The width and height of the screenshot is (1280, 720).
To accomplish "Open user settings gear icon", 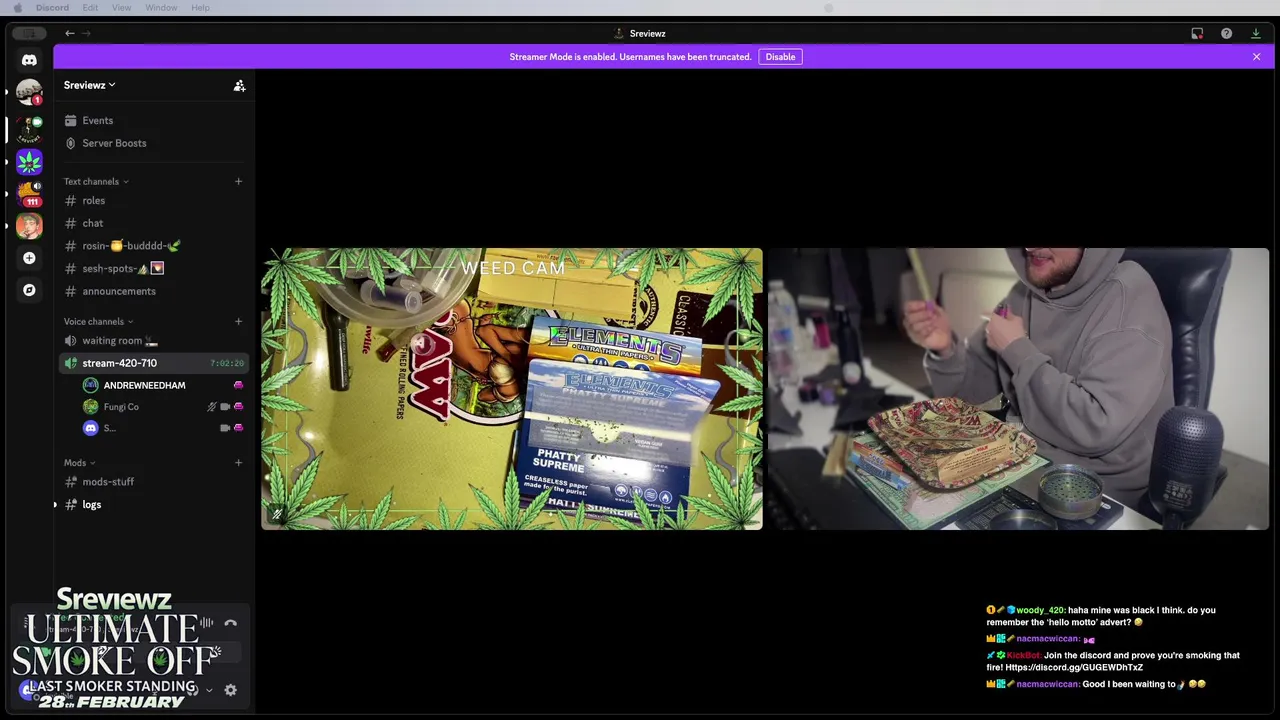I will pyautogui.click(x=230, y=690).
